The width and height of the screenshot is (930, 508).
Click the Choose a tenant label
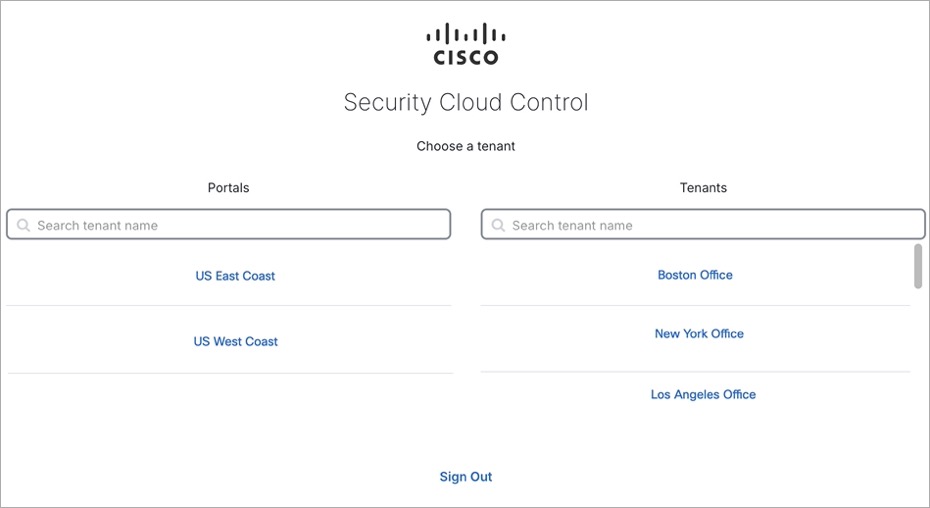(466, 146)
